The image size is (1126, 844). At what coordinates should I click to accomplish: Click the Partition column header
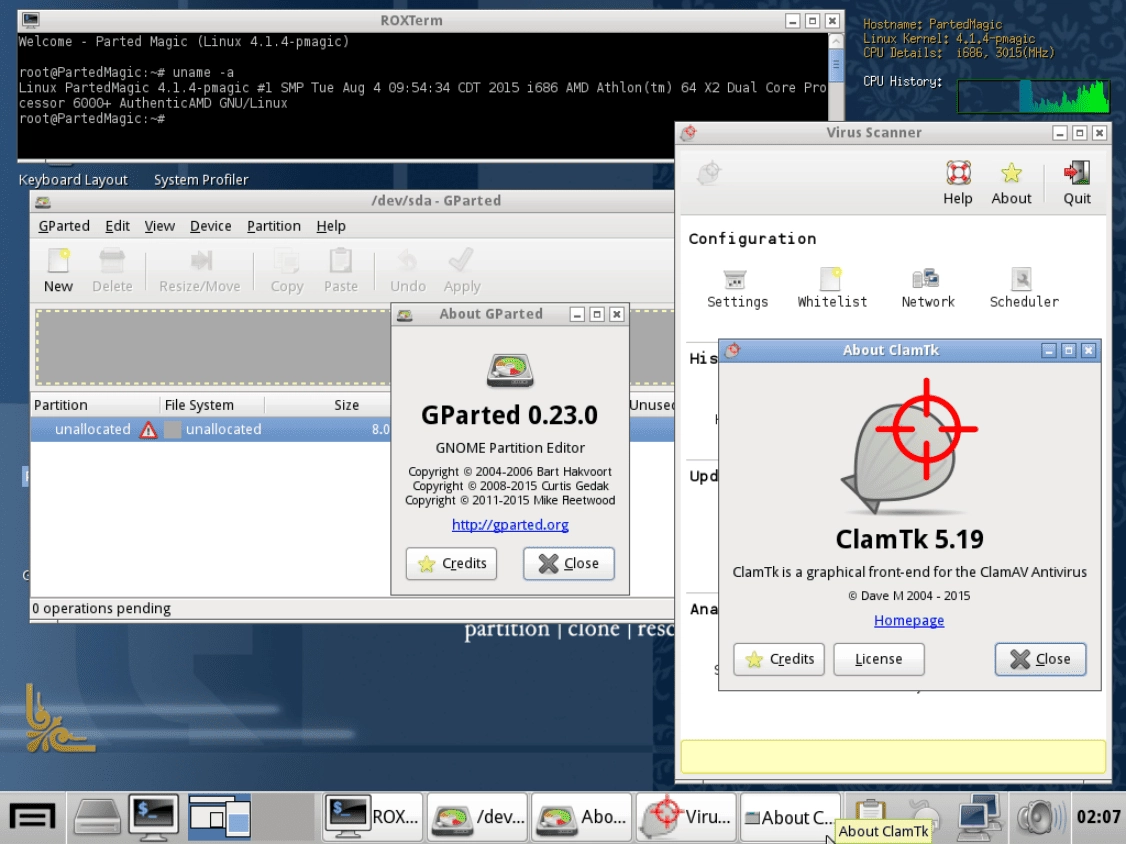[95, 405]
